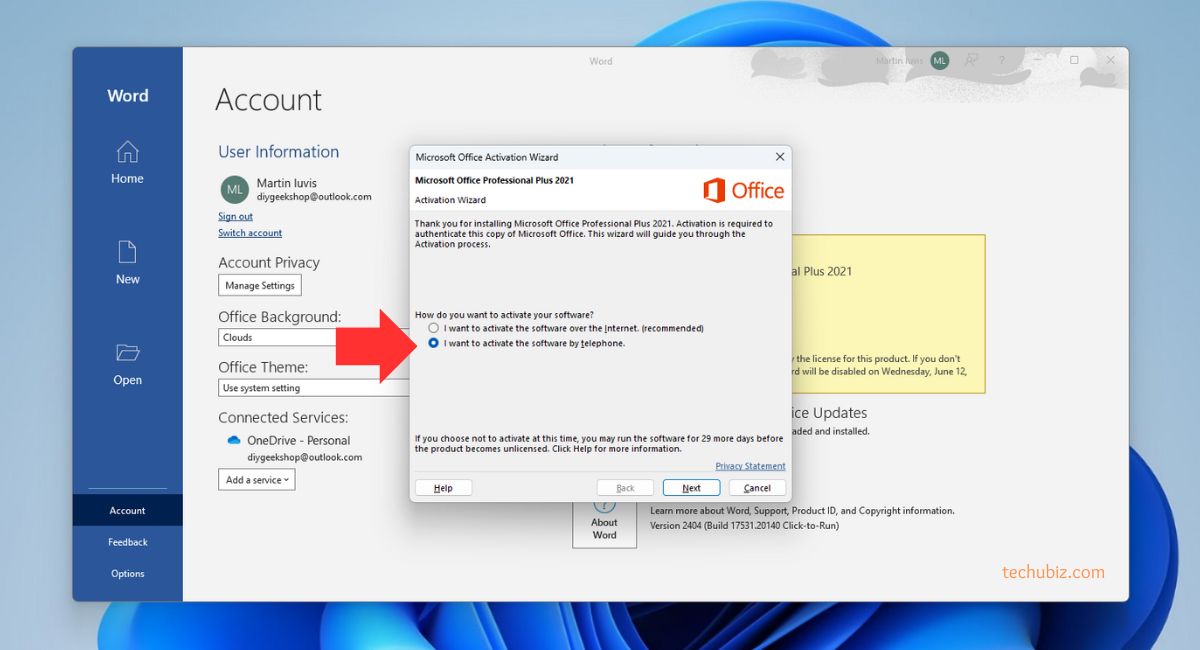Click the Home icon in Word sidebar
This screenshot has height=650, width=1200.
[x=127, y=152]
